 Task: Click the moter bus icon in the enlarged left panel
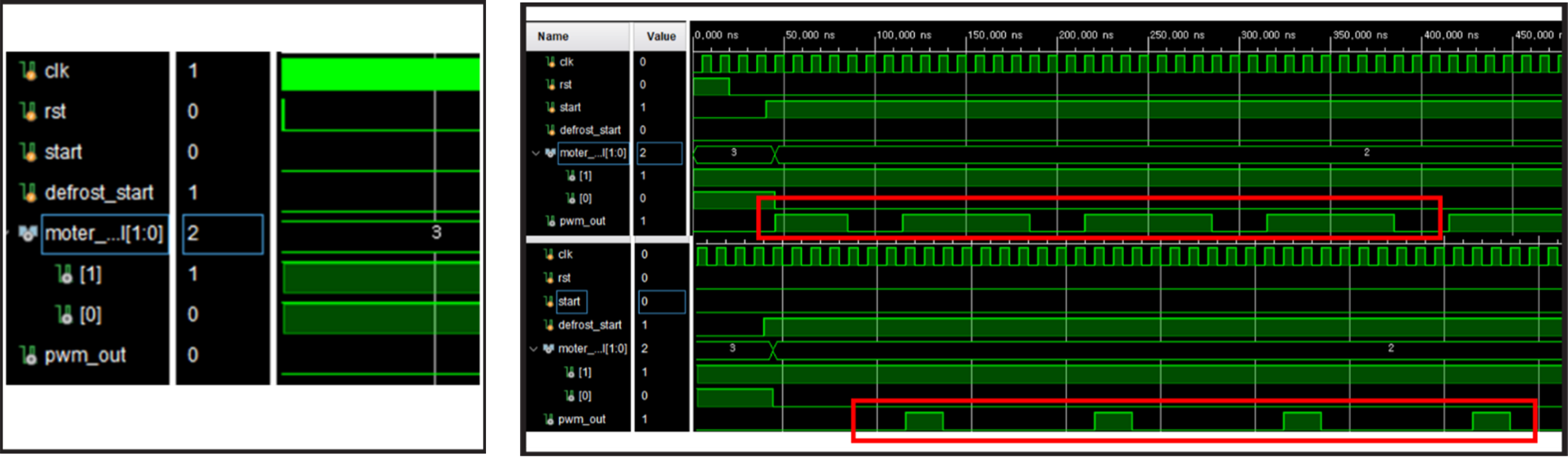click(x=27, y=233)
